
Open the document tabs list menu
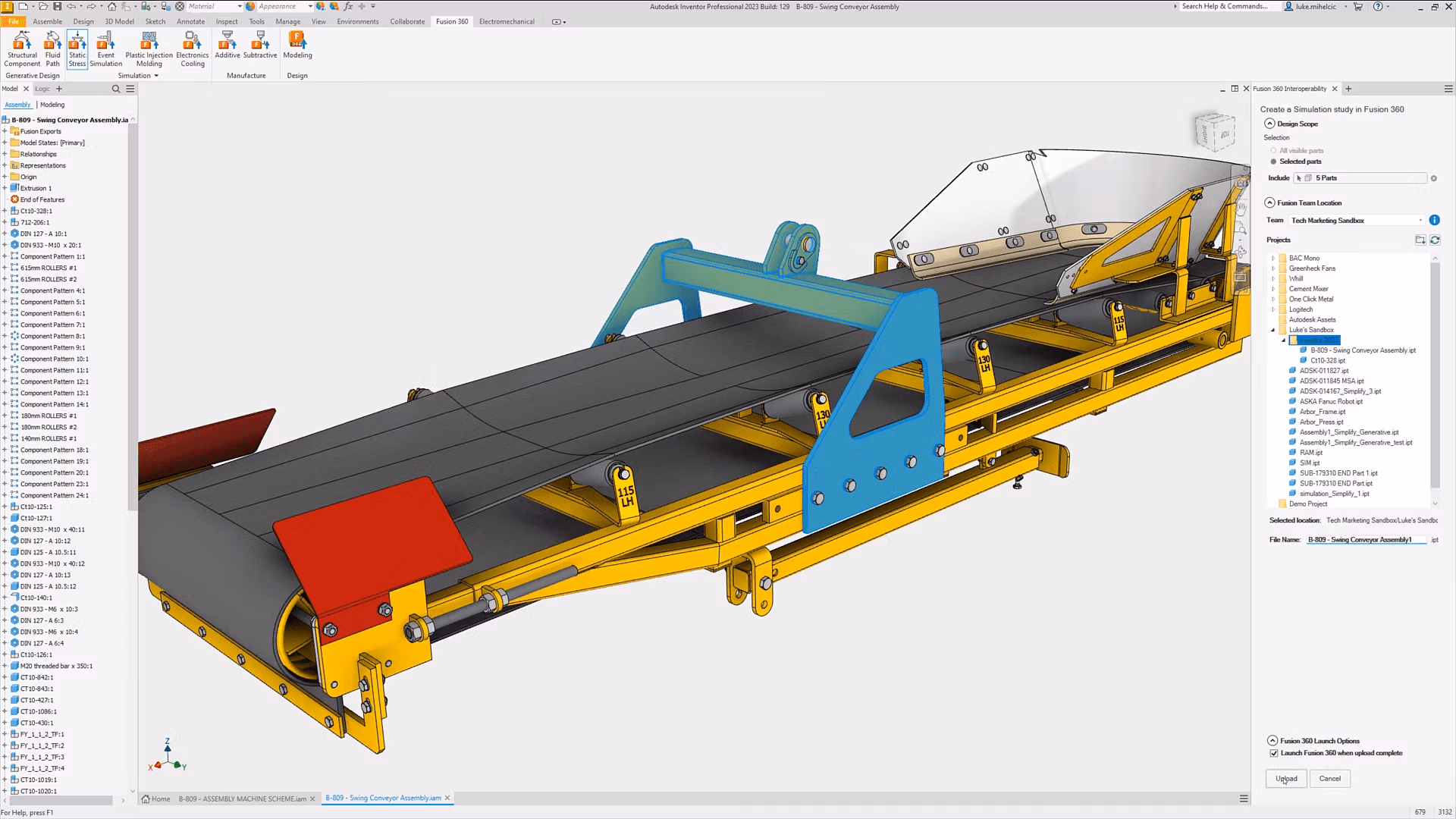tap(1244, 799)
